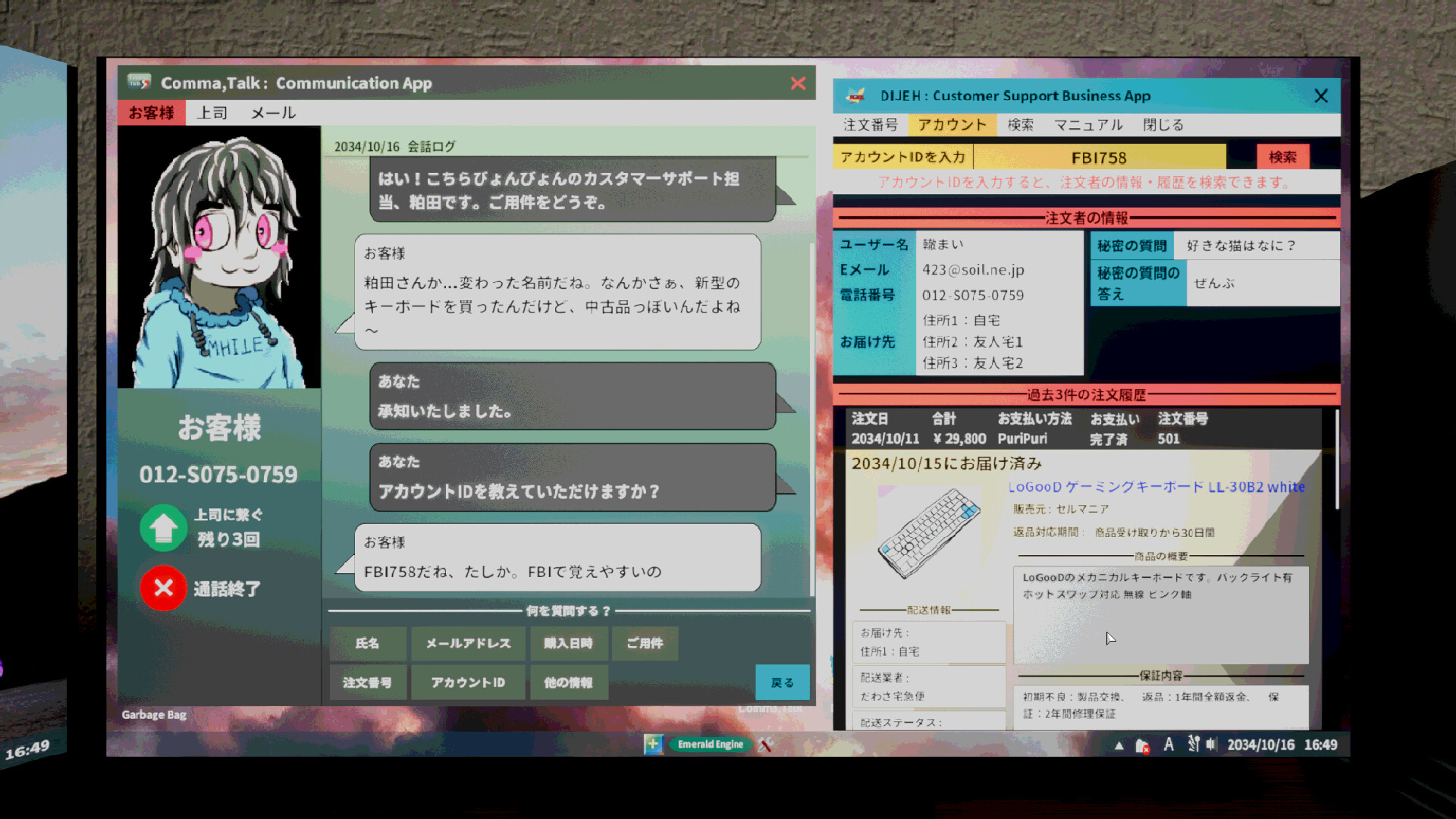The height and width of the screenshot is (819, 1456).
Task: Click the green up-arrow escalate-to-boss icon
Action: (163, 528)
